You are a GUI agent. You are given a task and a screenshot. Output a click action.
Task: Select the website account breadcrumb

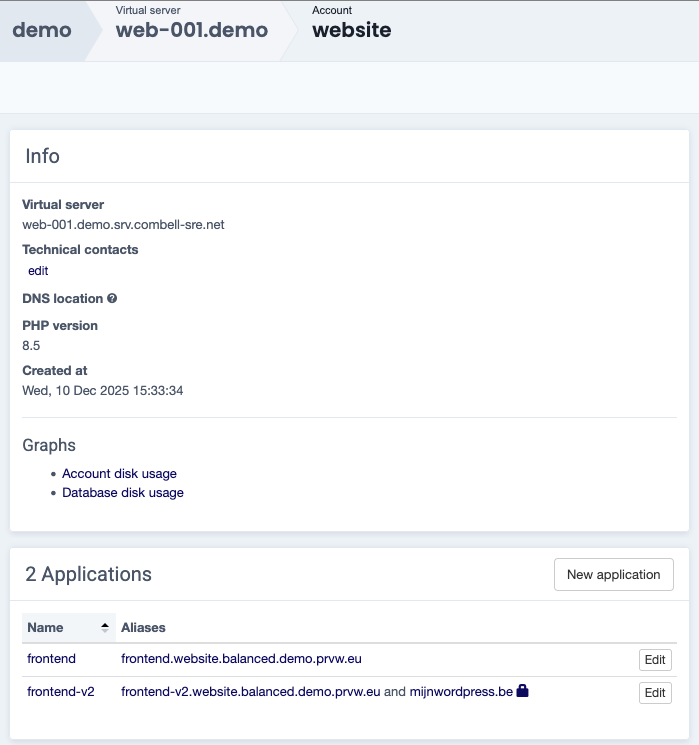[x=351, y=30]
